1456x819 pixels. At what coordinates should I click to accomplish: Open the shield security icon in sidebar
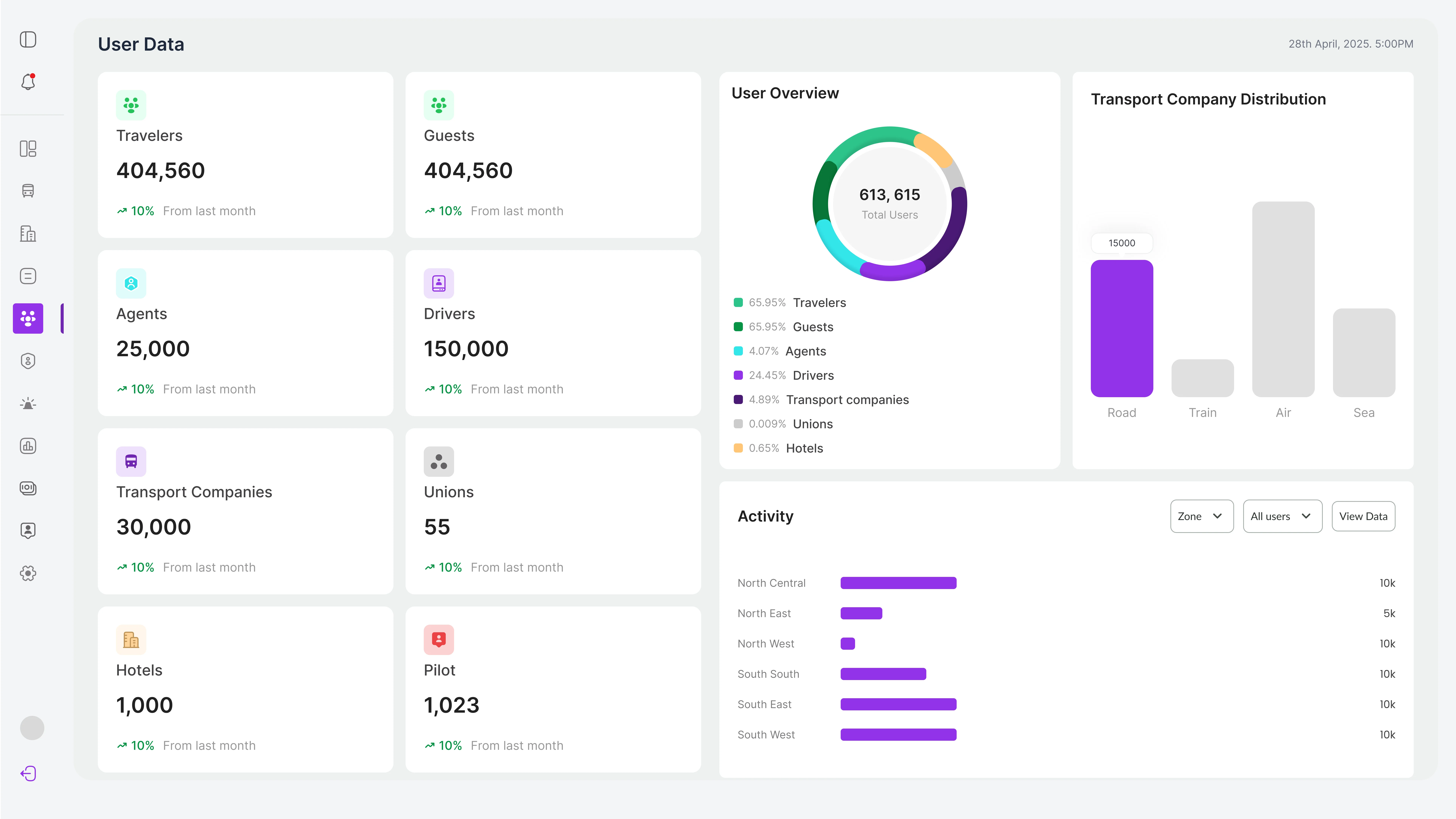(28, 361)
